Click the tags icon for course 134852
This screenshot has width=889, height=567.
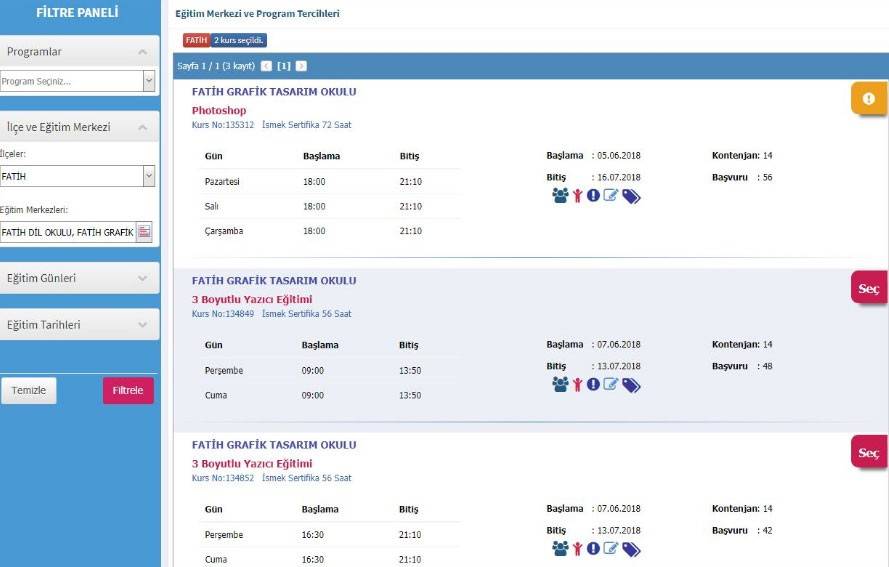coord(631,549)
